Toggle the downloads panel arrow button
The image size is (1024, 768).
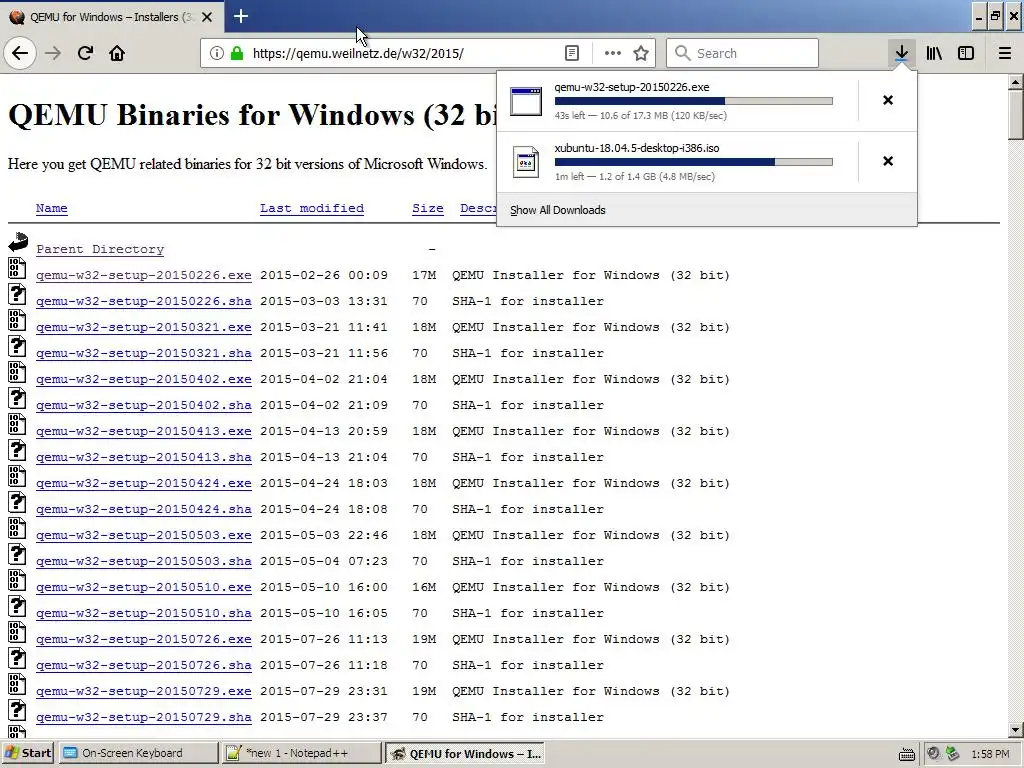pyautogui.click(x=901, y=53)
